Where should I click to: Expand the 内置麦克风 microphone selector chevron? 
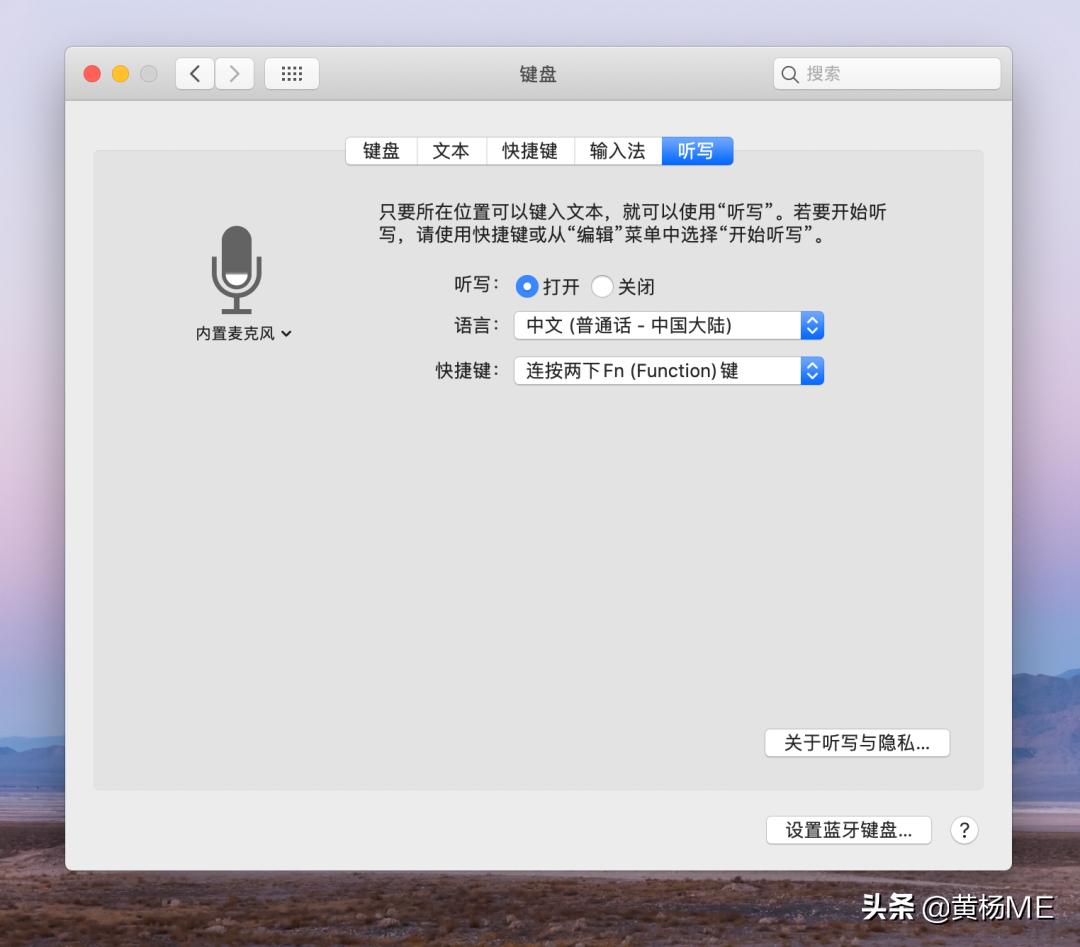287,334
